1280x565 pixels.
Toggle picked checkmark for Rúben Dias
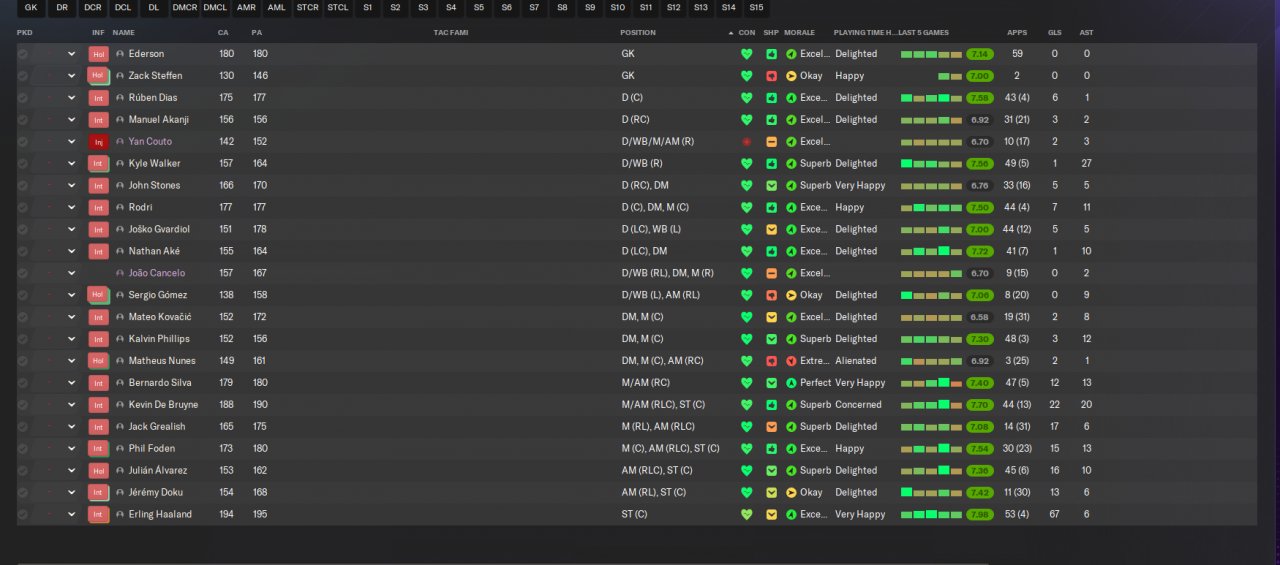[x=23, y=98]
